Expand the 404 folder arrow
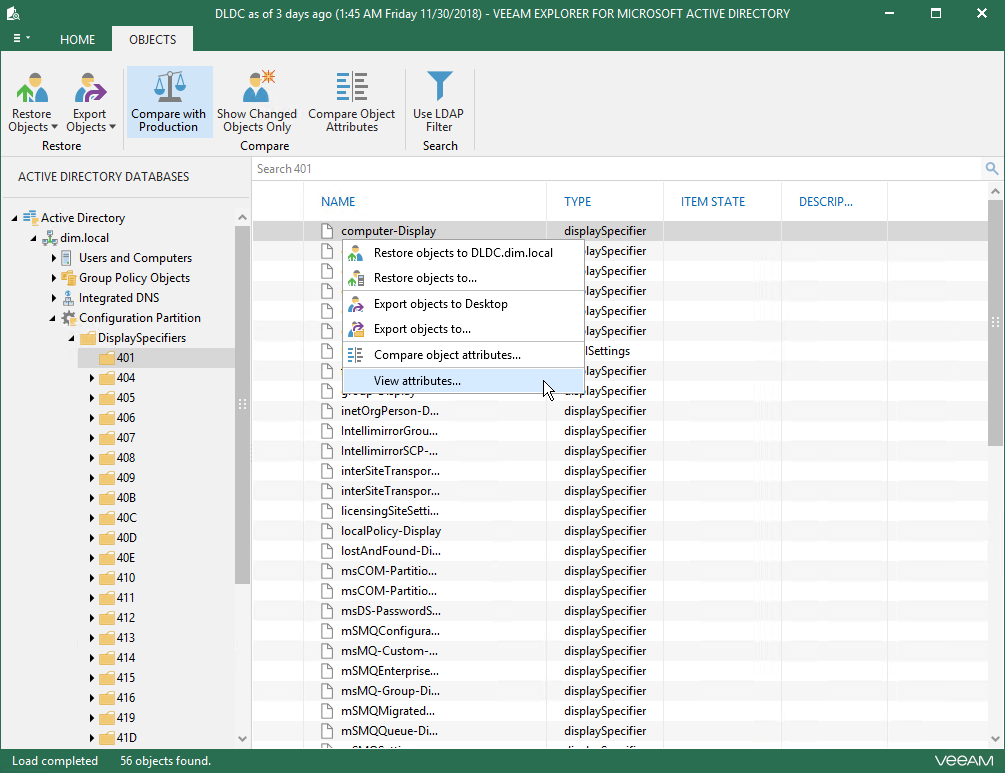 (x=92, y=378)
